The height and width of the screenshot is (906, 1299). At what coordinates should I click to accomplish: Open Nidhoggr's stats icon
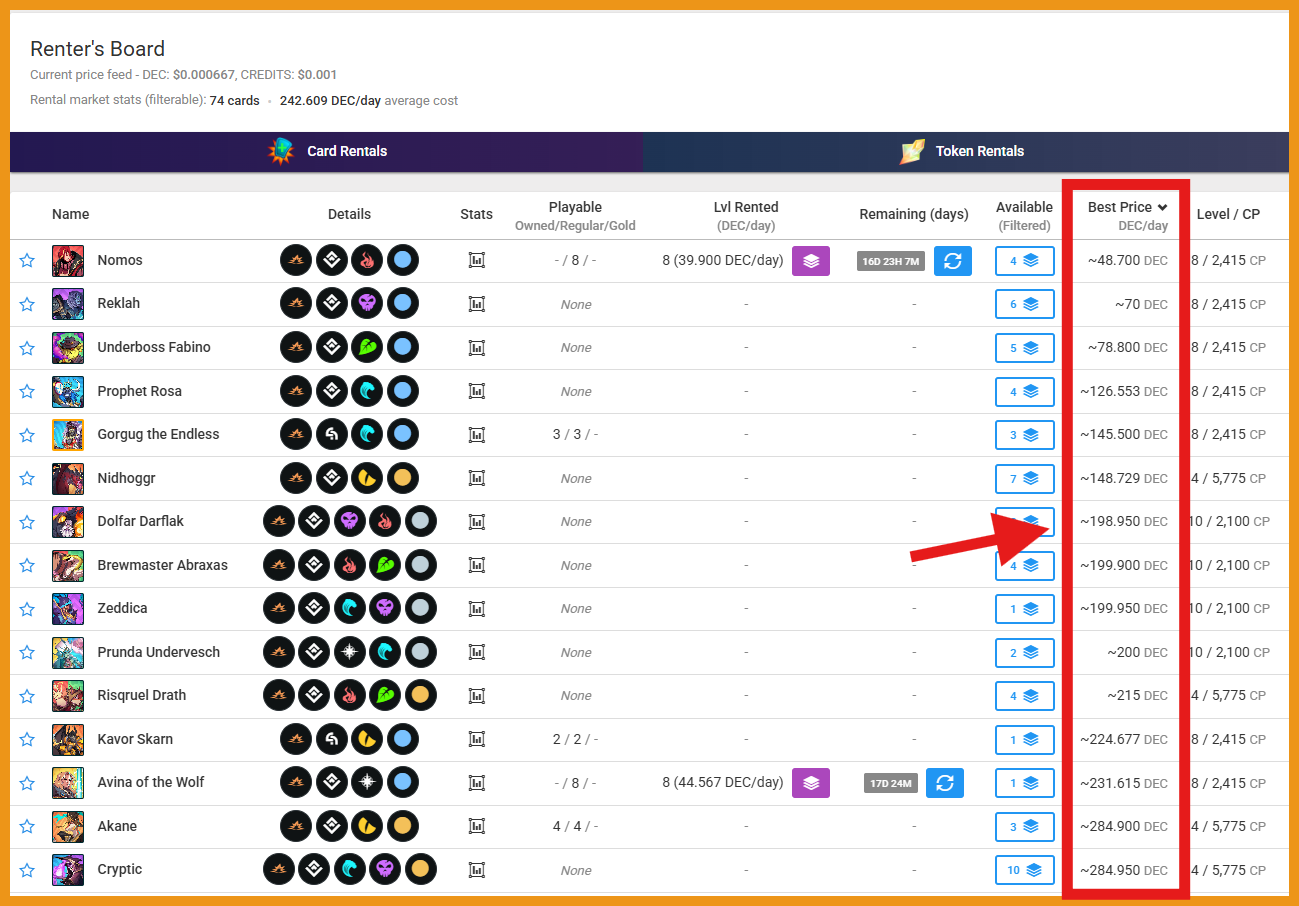(x=477, y=478)
